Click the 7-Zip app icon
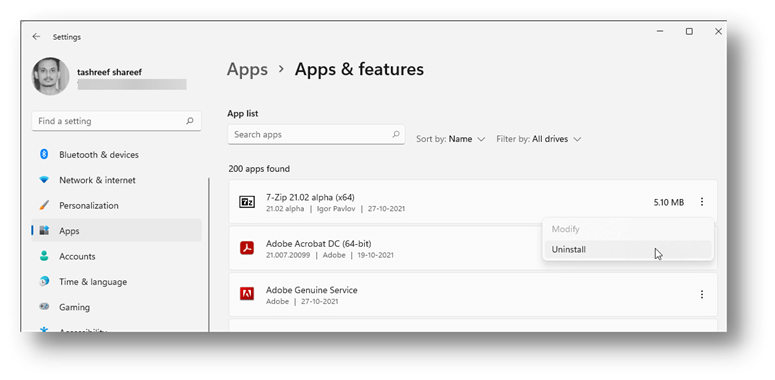Screen dimensions: 775x380 pyautogui.click(x=247, y=202)
